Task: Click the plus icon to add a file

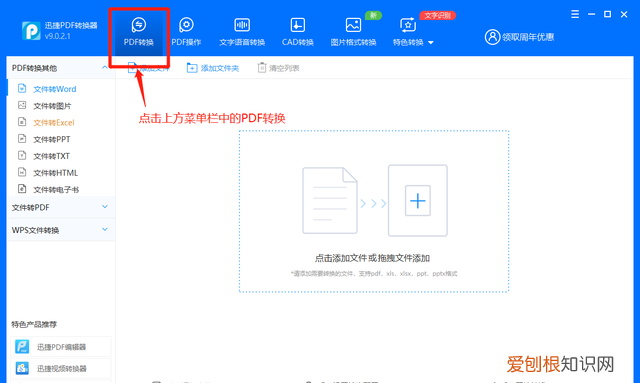Action: point(418,200)
